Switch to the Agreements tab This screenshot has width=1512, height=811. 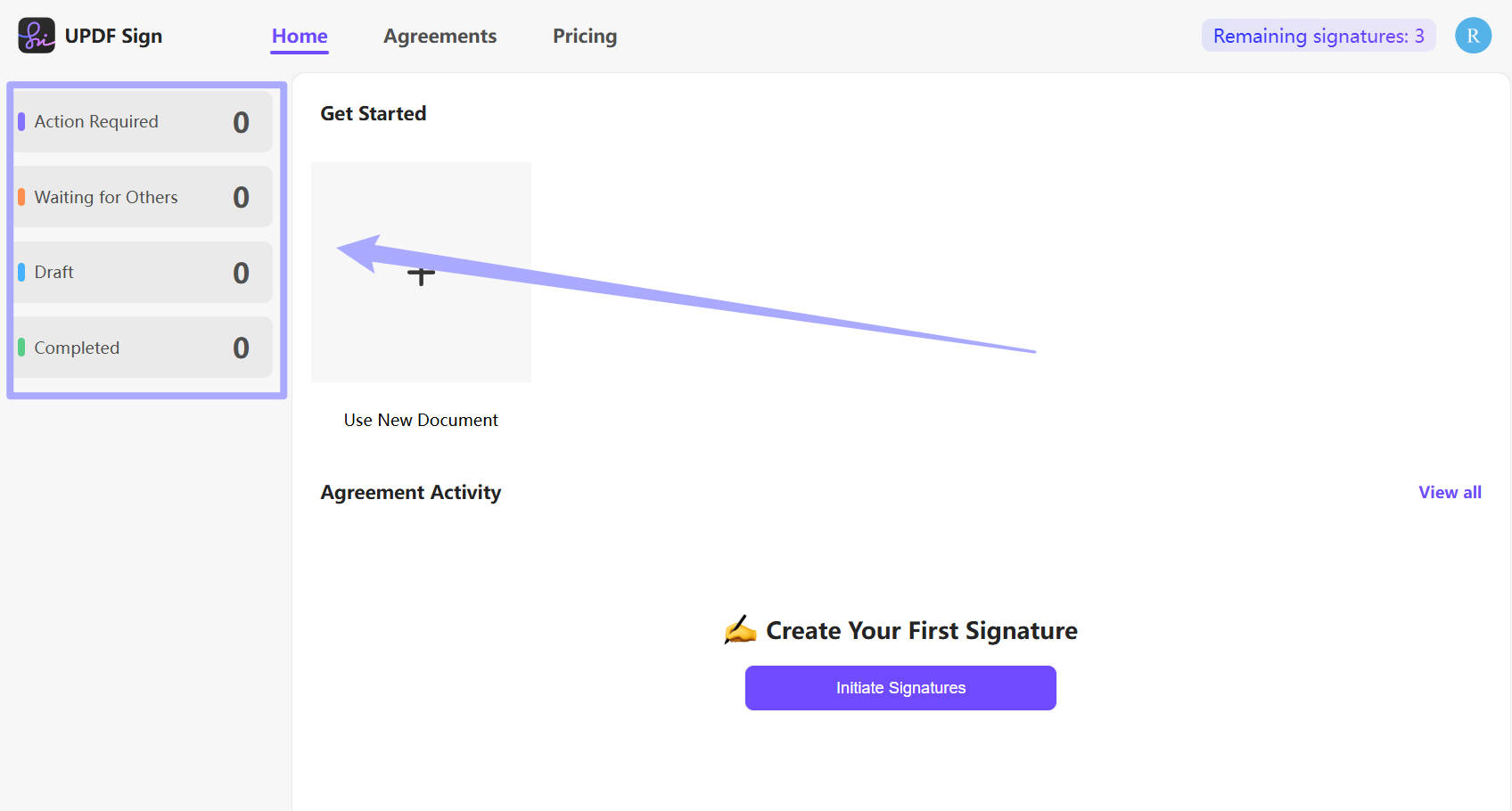(440, 36)
